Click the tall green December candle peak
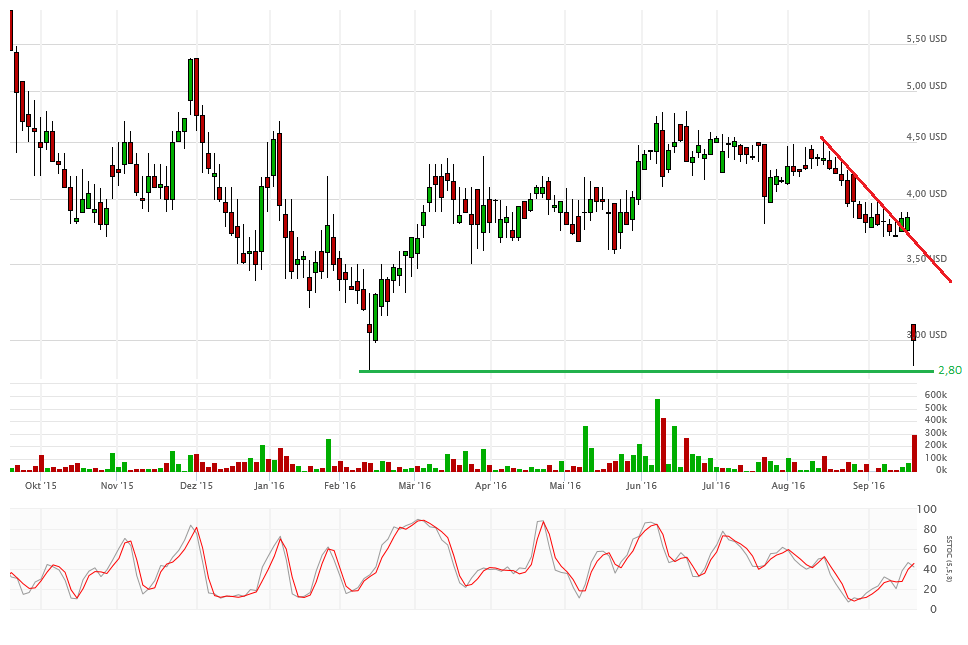This screenshot has height=645, width=968. click(x=190, y=80)
